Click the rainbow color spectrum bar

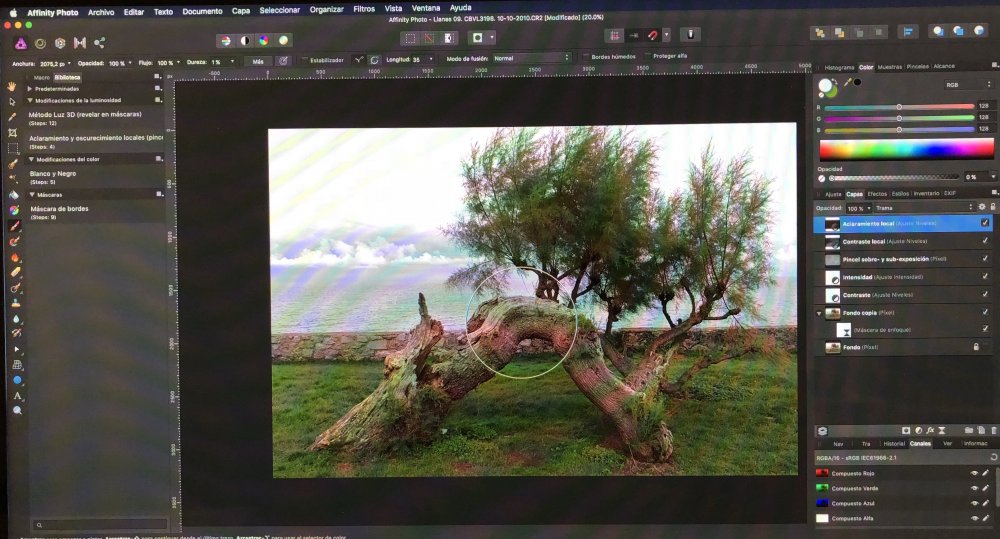coord(898,150)
